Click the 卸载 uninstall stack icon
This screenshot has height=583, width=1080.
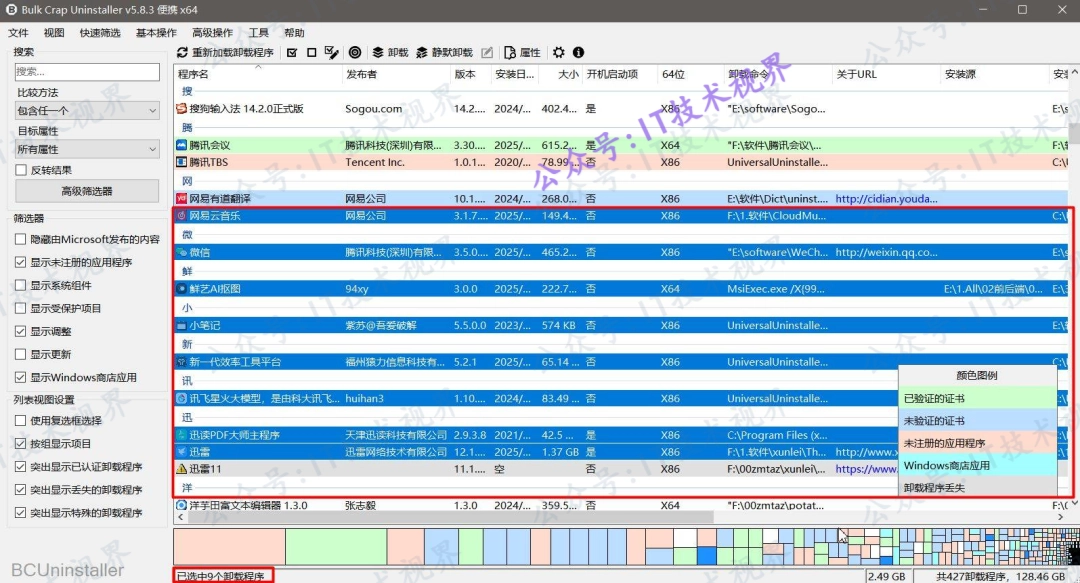378,52
